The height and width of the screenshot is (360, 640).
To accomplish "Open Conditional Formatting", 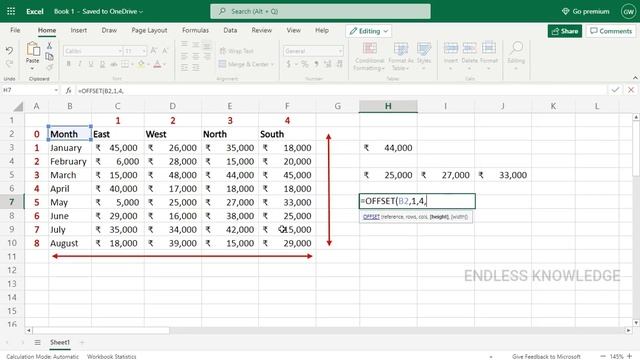I will click(369, 56).
